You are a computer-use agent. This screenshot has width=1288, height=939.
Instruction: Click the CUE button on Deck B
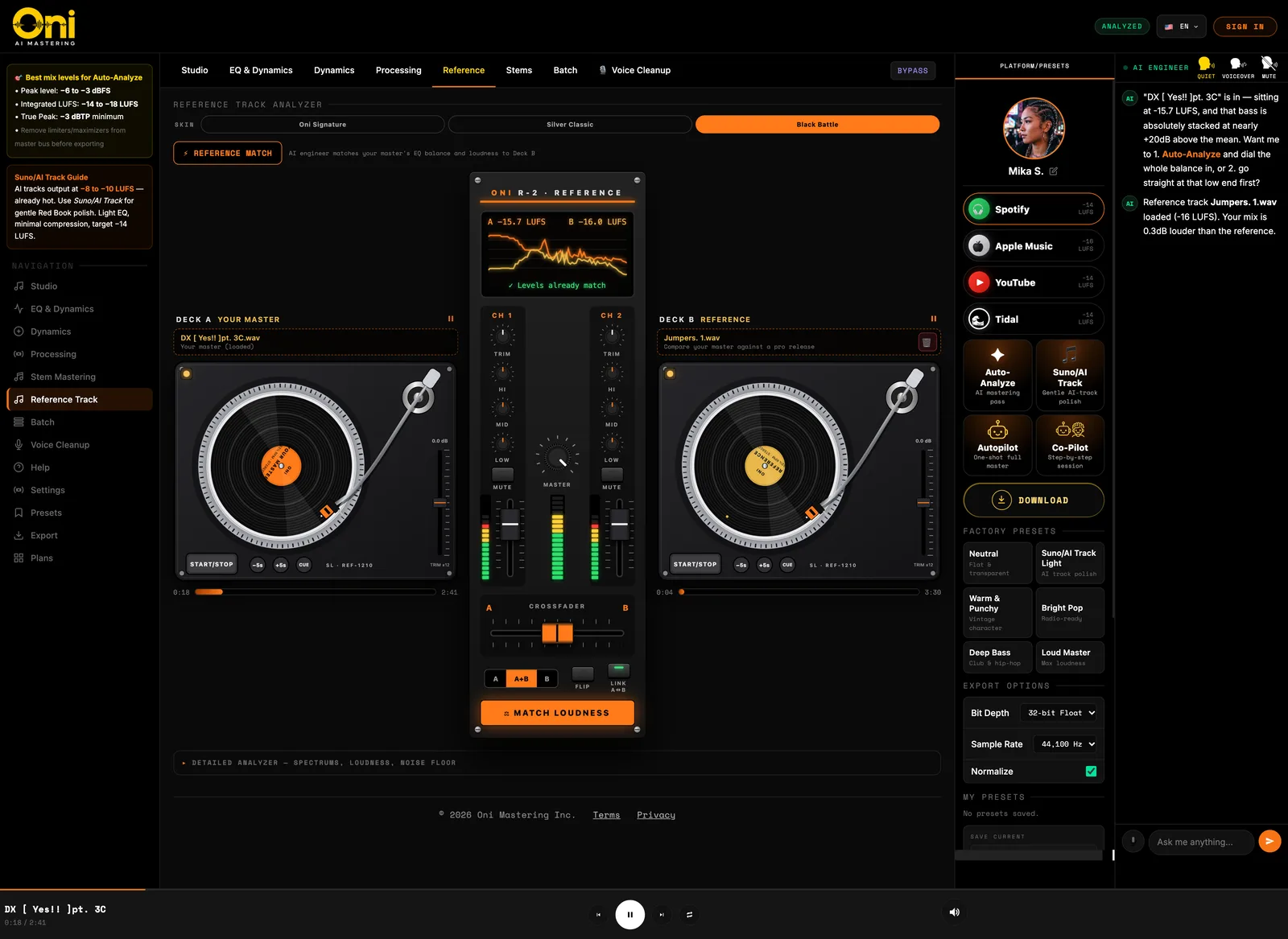tap(787, 565)
